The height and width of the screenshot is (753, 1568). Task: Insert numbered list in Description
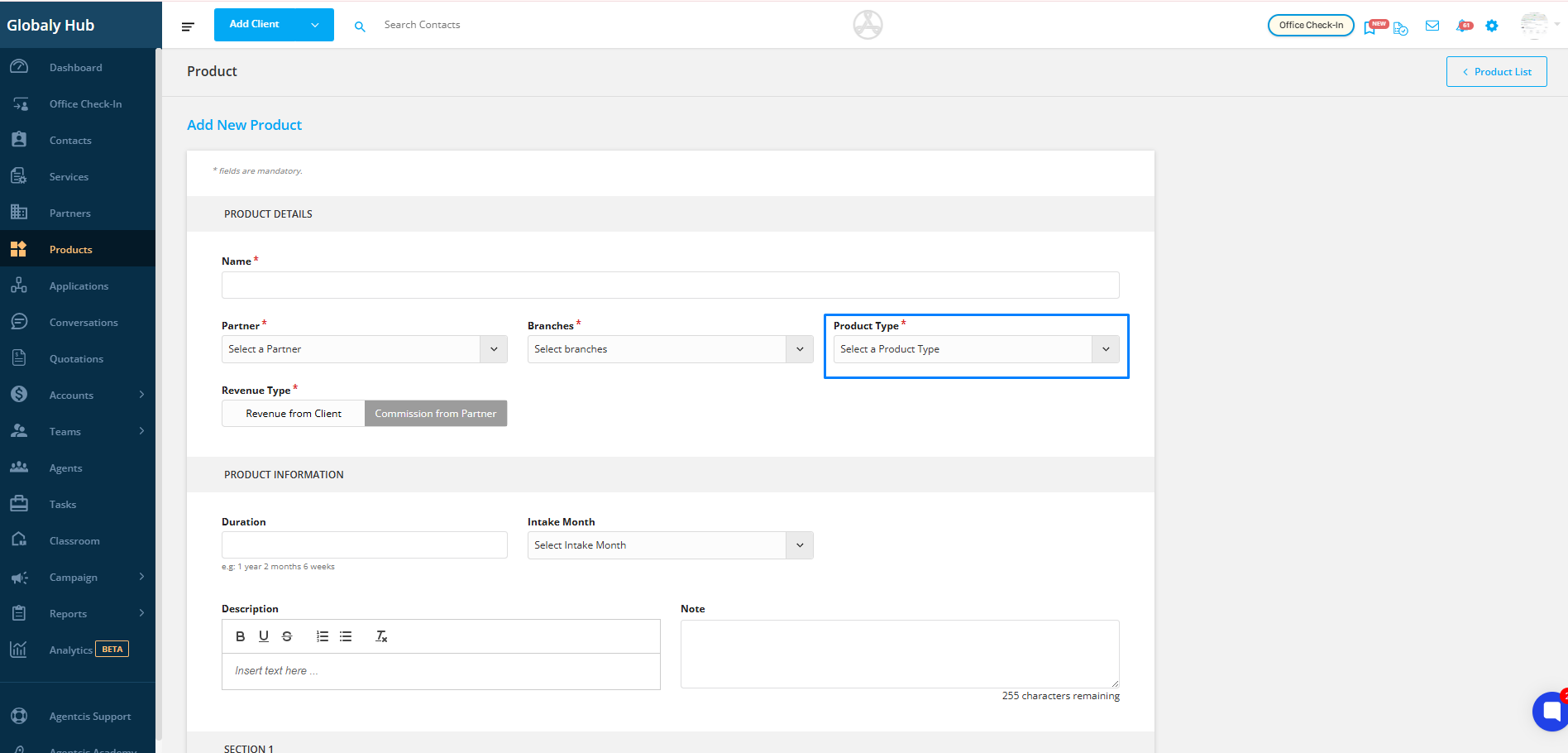323,636
